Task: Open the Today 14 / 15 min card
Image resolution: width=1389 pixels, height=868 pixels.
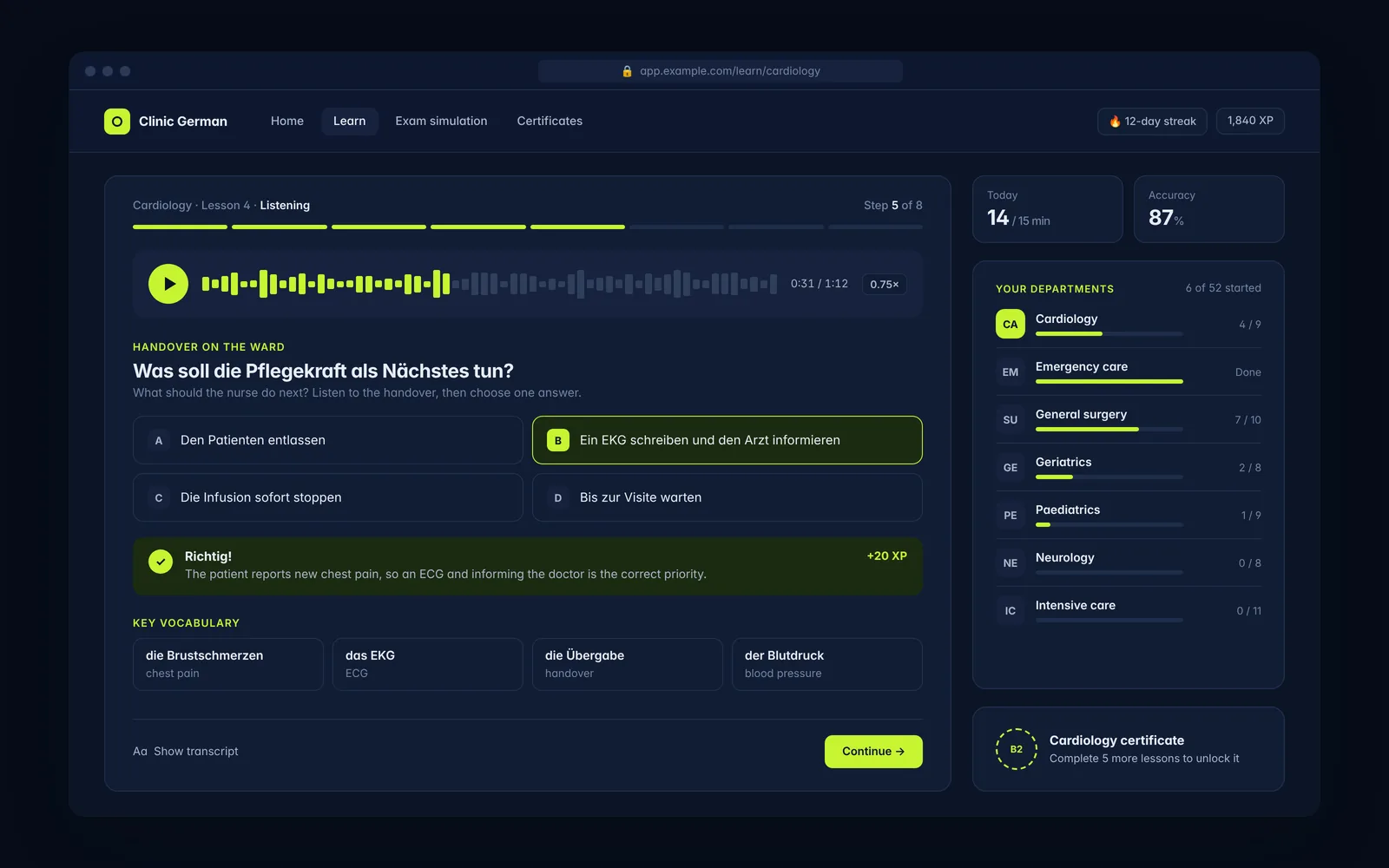Action: click(x=1048, y=209)
